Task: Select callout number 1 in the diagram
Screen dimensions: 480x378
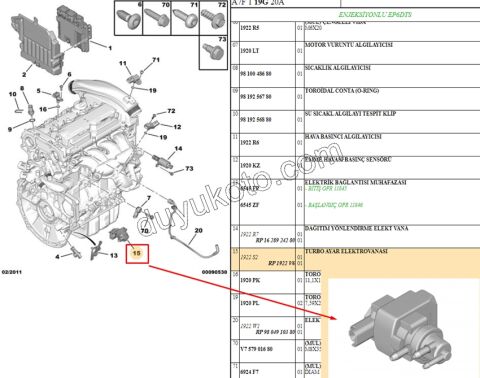Action: click(110, 48)
